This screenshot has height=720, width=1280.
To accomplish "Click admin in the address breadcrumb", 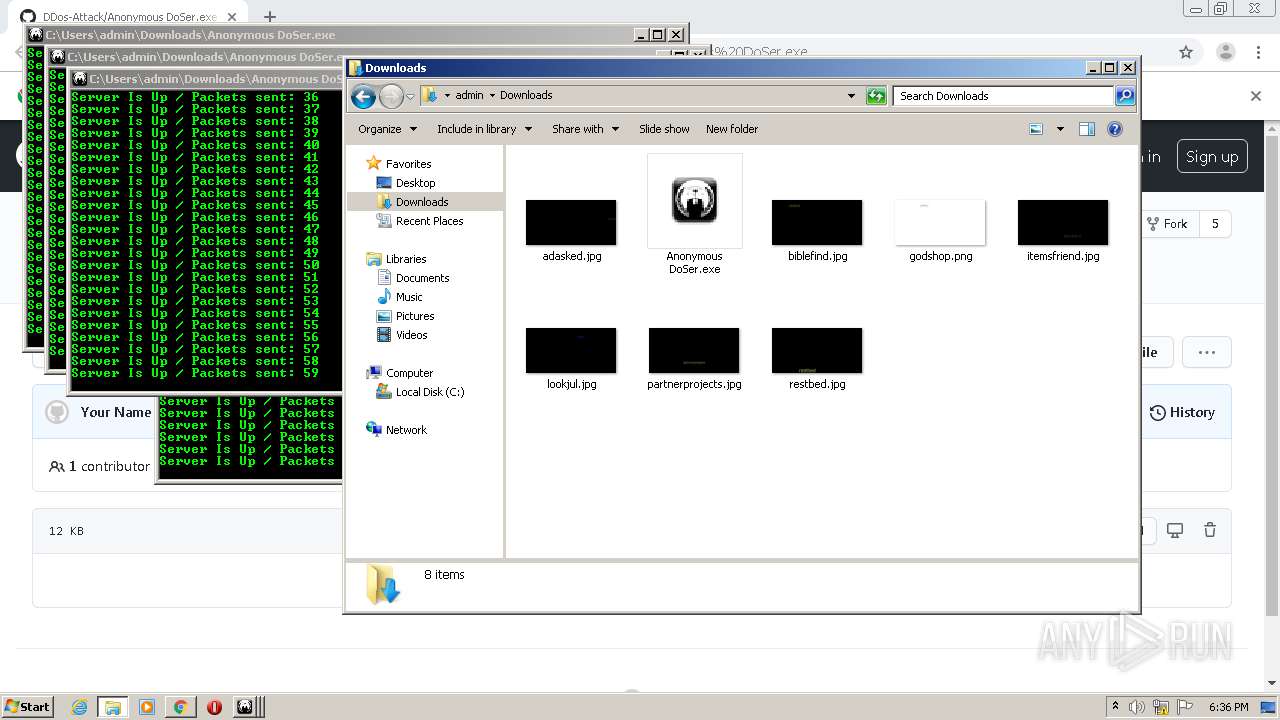I will click(469, 96).
